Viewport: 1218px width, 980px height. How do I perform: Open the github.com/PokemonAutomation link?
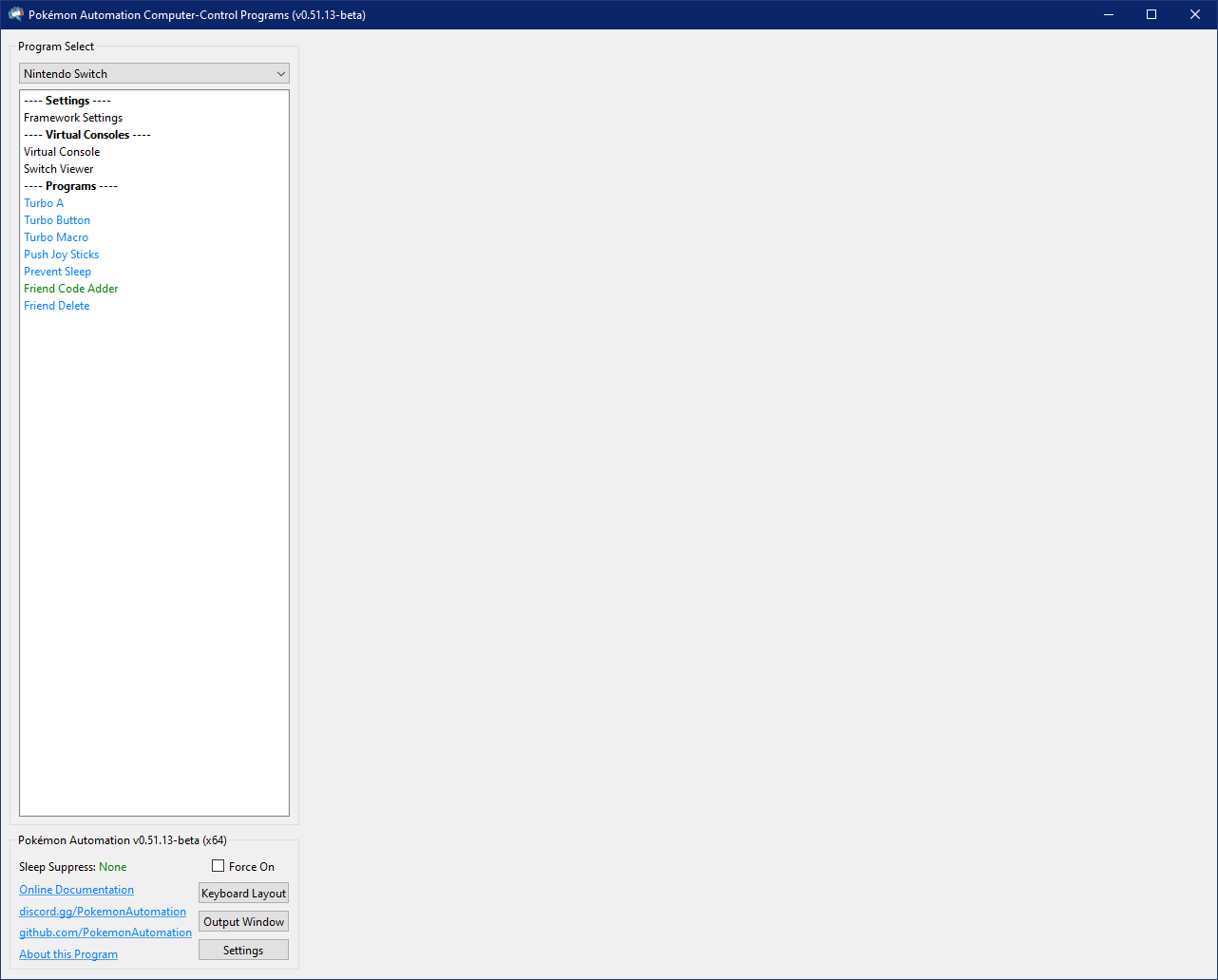[x=105, y=933]
